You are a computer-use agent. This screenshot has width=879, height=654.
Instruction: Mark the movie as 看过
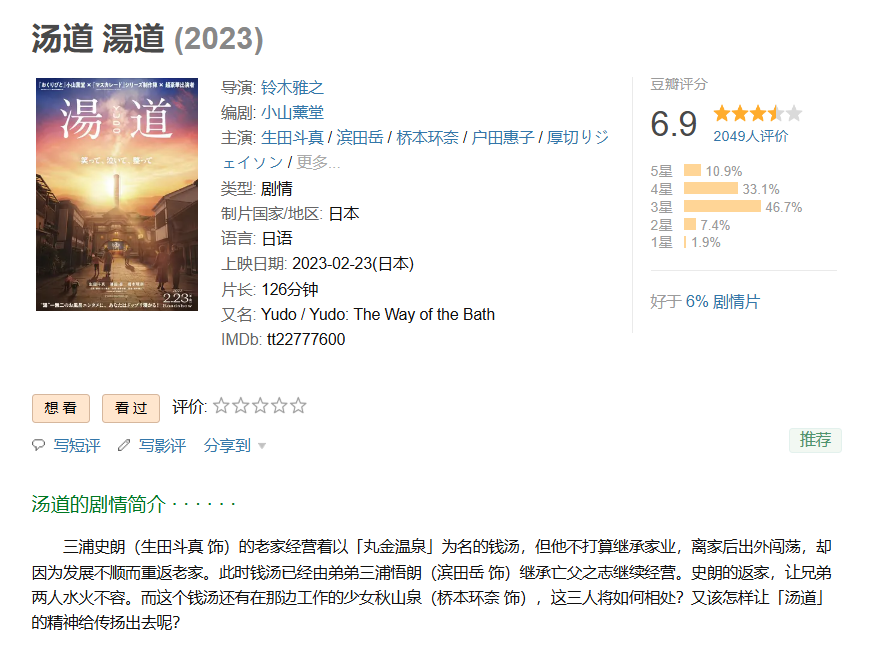pos(131,408)
